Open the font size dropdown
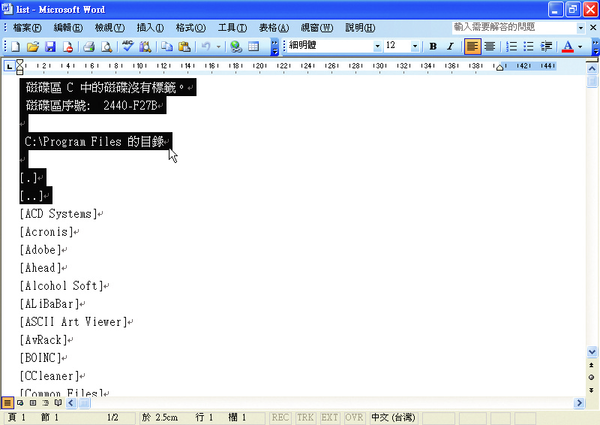This screenshot has width=600, height=425. 415,46
